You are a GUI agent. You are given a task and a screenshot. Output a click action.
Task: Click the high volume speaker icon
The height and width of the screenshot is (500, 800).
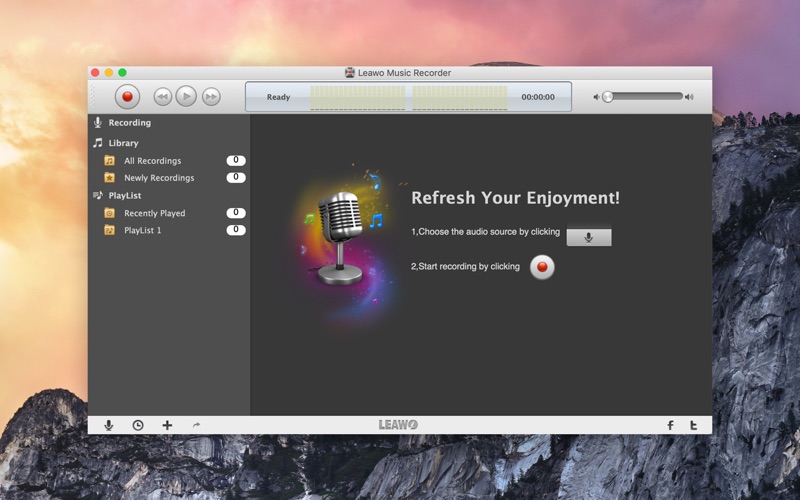(x=689, y=97)
